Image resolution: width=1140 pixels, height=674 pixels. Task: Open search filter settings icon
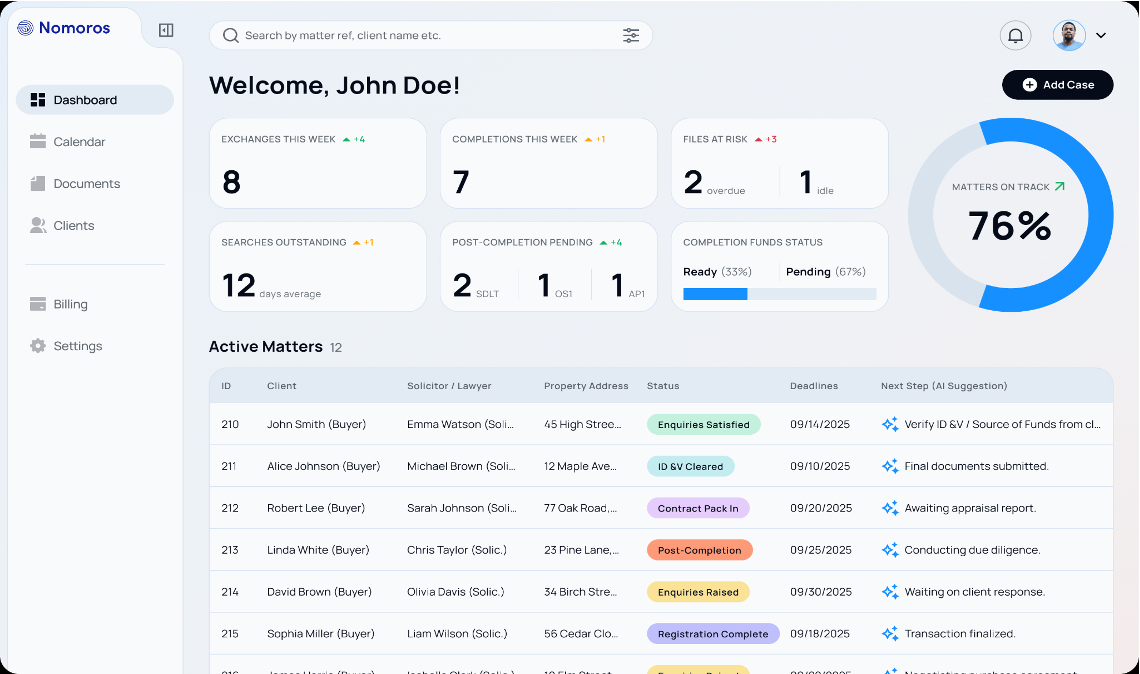click(631, 36)
